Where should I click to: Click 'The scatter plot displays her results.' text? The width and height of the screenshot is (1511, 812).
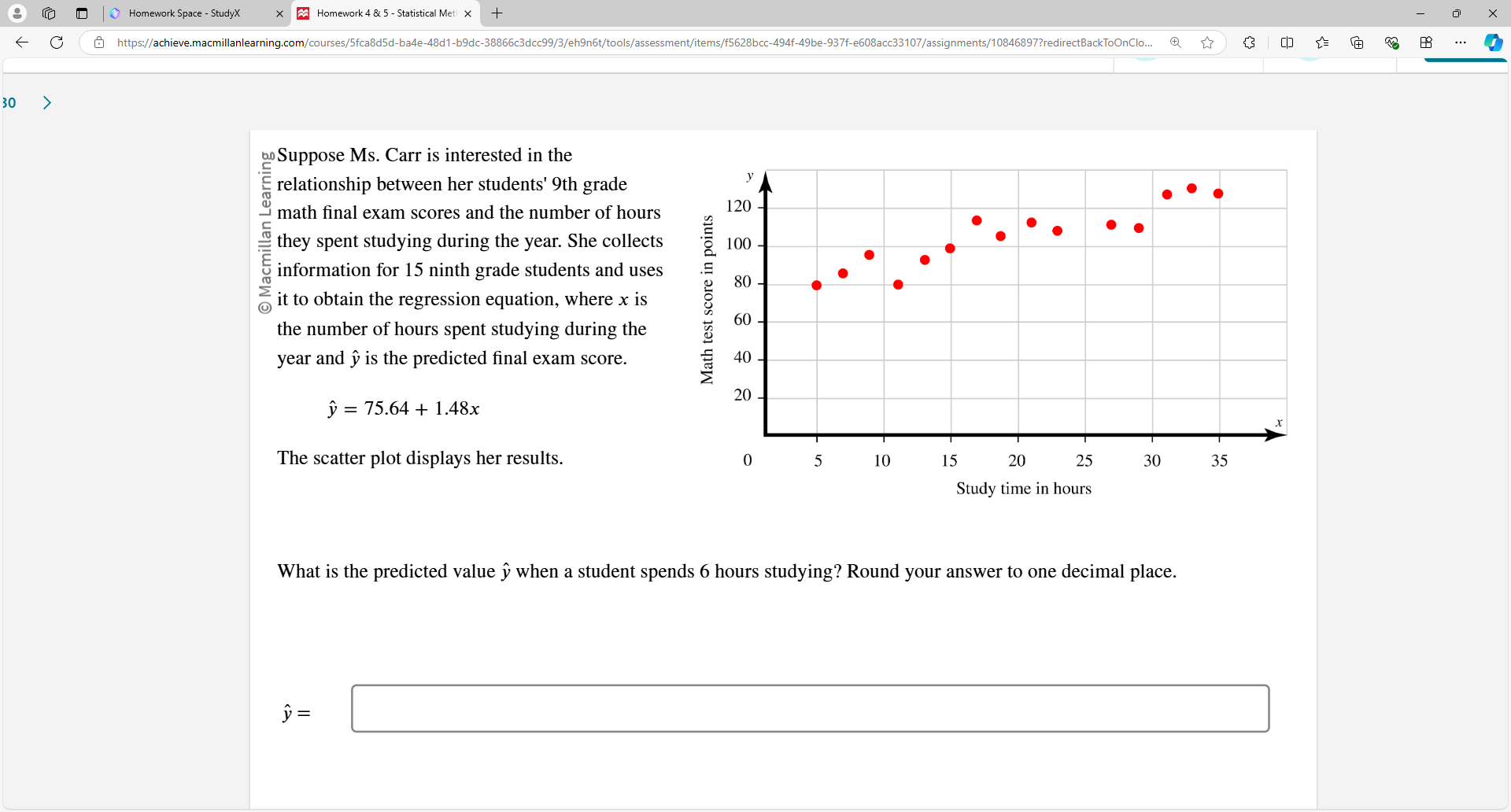pos(420,458)
